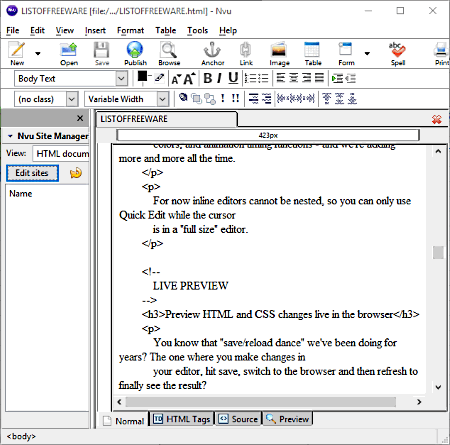Click the Edit sites button
The image size is (450, 445).
32,173
